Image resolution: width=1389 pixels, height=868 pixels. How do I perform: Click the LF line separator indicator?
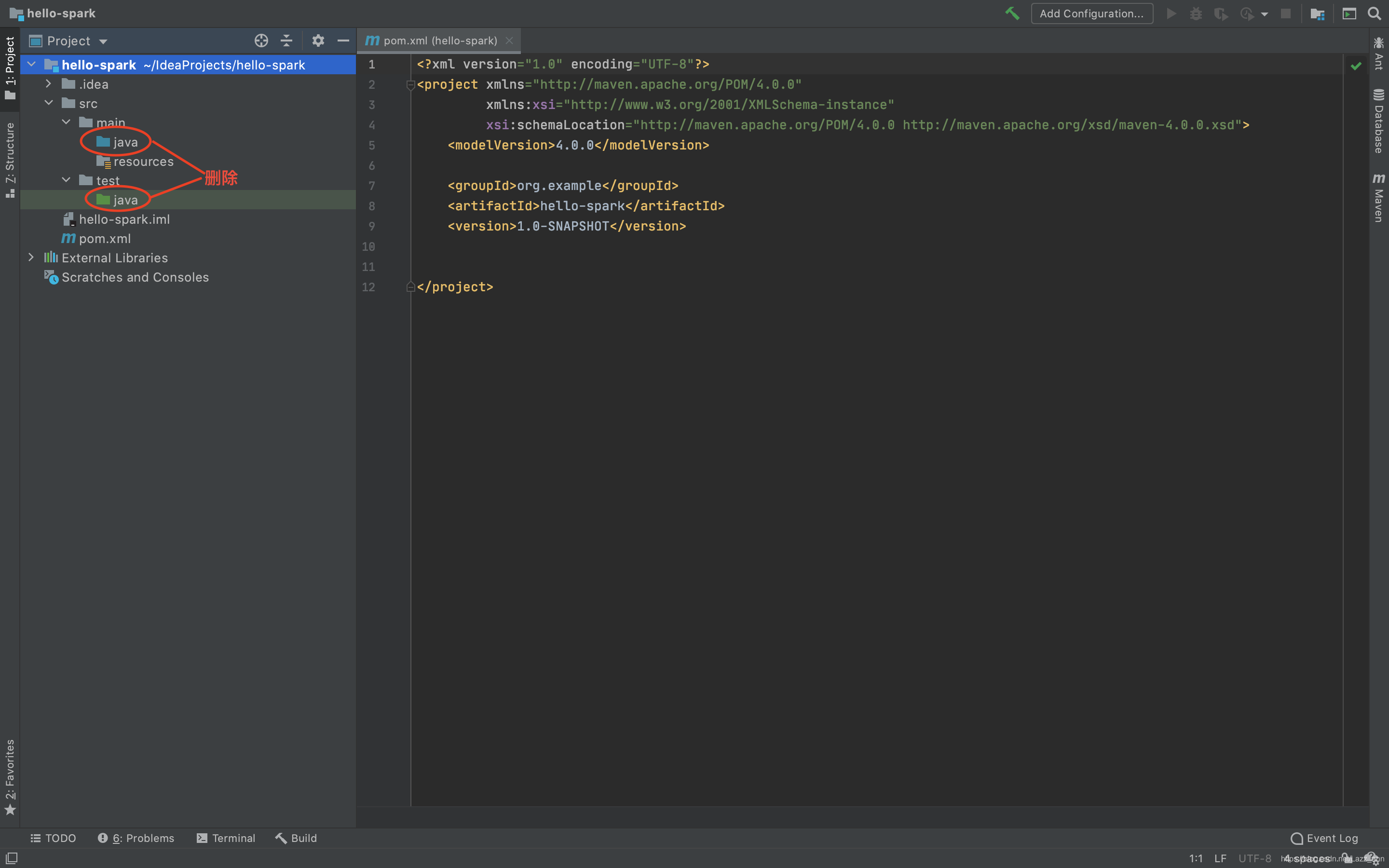[x=1220, y=858]
